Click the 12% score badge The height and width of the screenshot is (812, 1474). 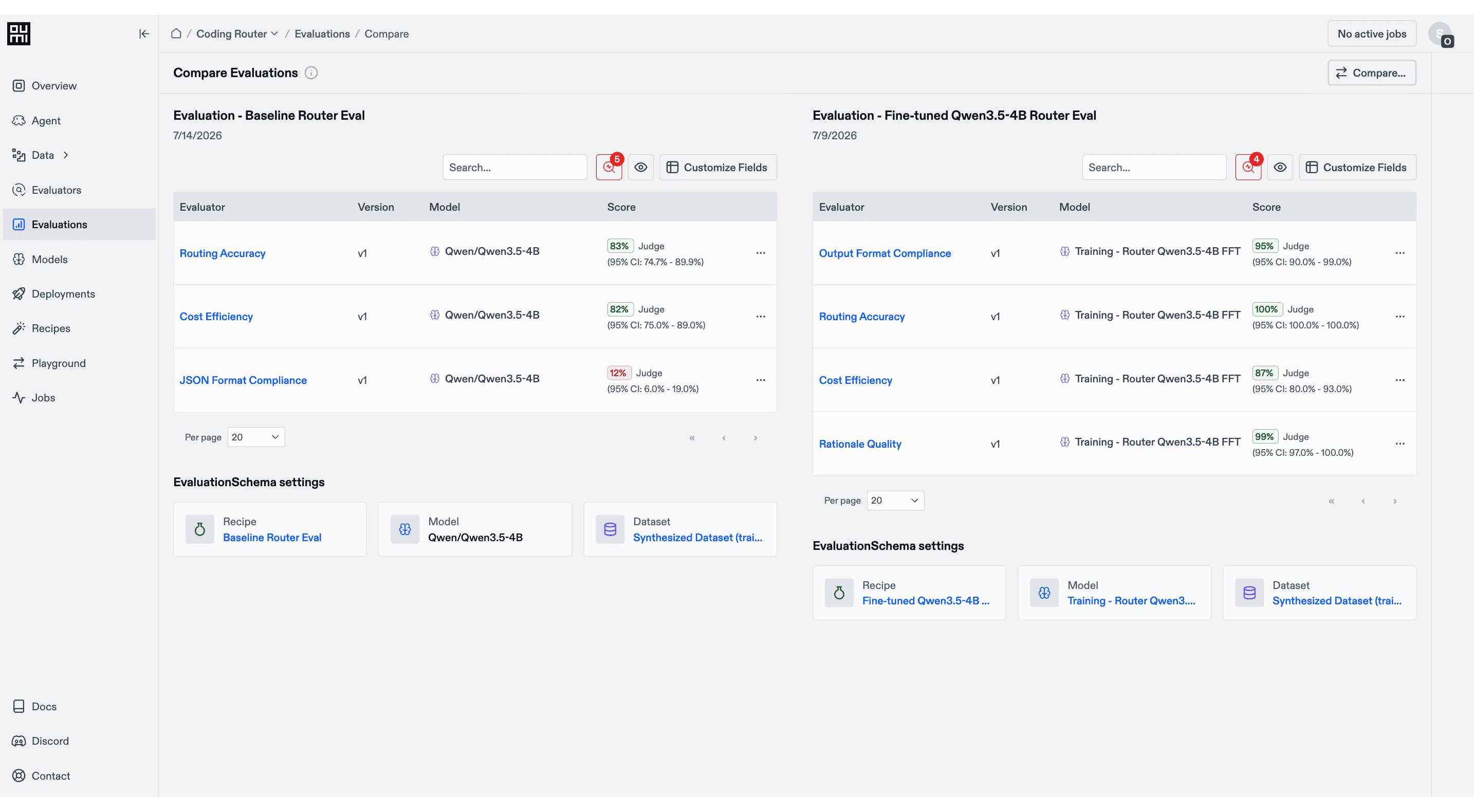point(619,373)
